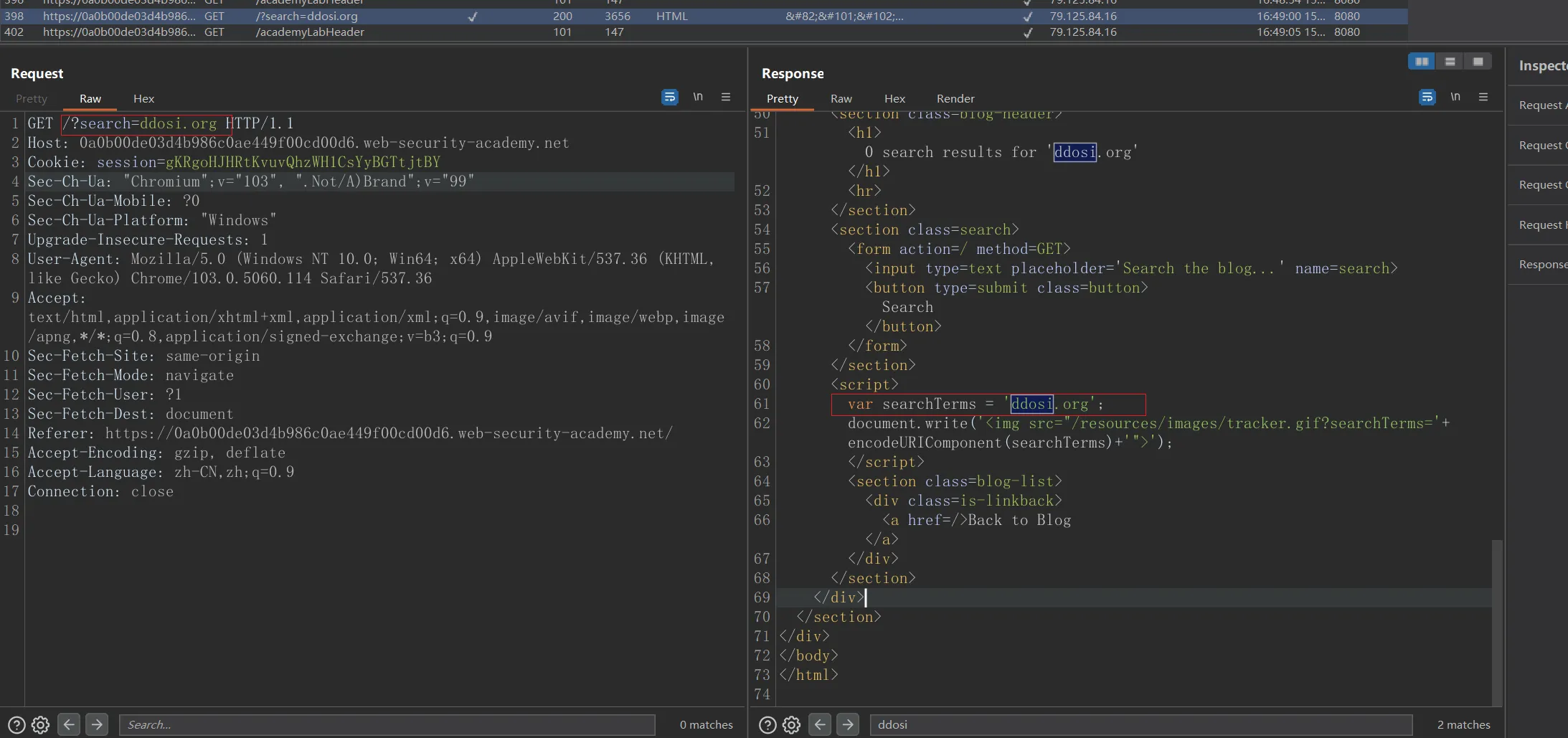
Task: Select Pretty tab in Response panel
Action: 782,98
